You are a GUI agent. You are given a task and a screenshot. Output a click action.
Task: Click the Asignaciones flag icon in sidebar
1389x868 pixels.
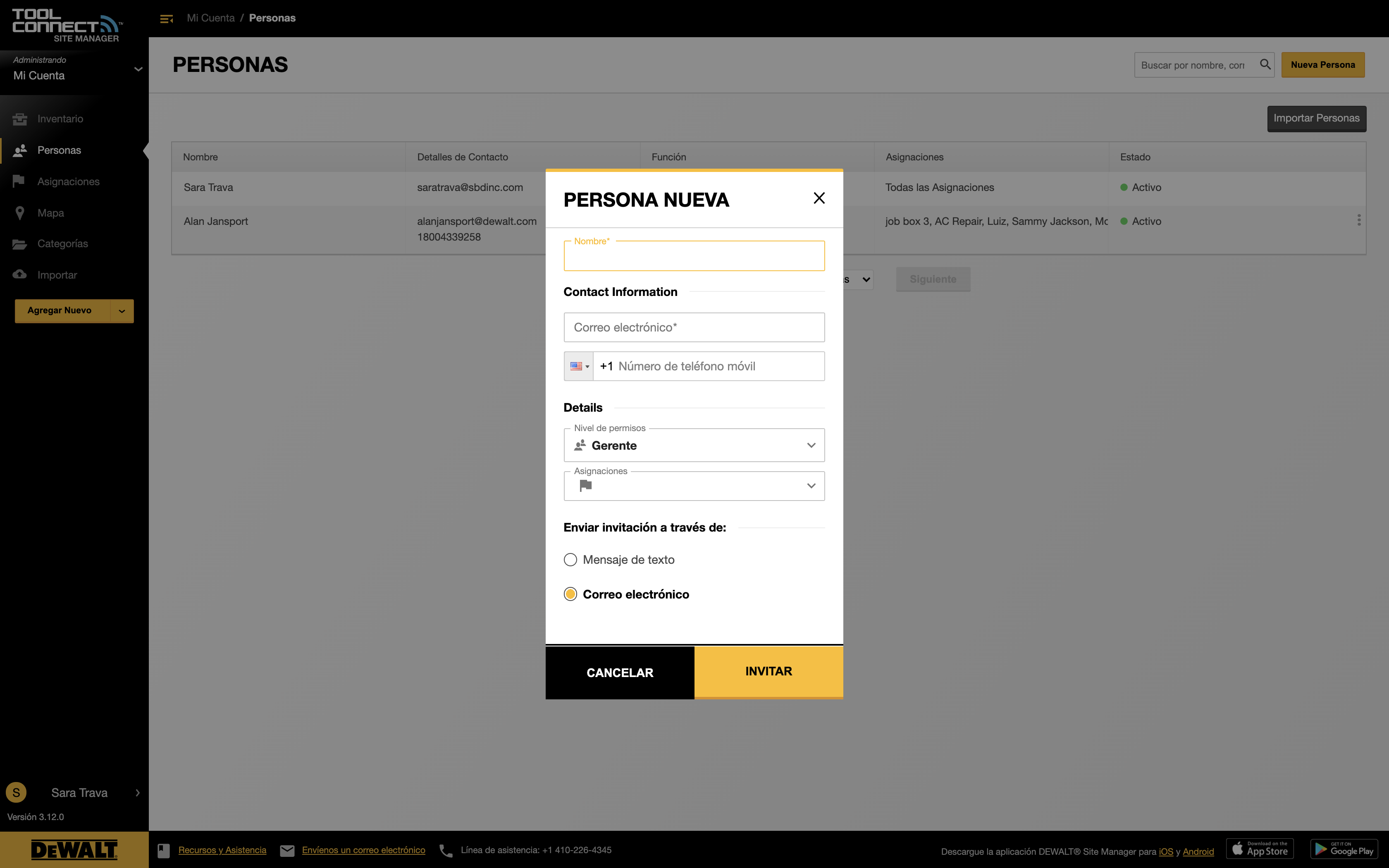click(19, 181)
